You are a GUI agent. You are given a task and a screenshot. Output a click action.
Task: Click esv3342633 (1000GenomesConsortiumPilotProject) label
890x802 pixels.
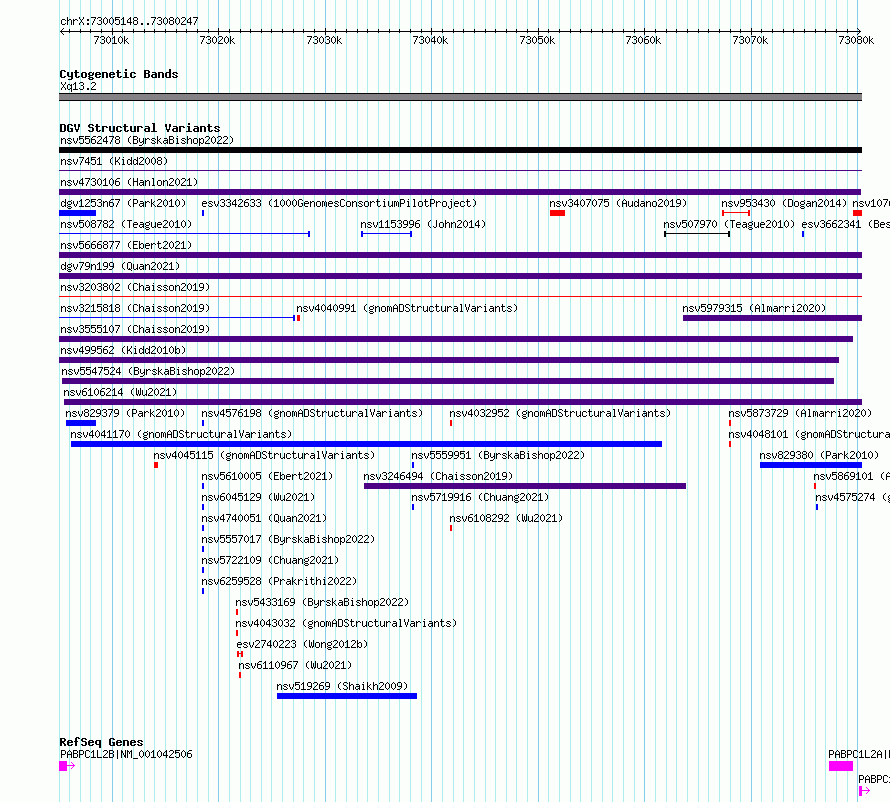pos(339,203)
